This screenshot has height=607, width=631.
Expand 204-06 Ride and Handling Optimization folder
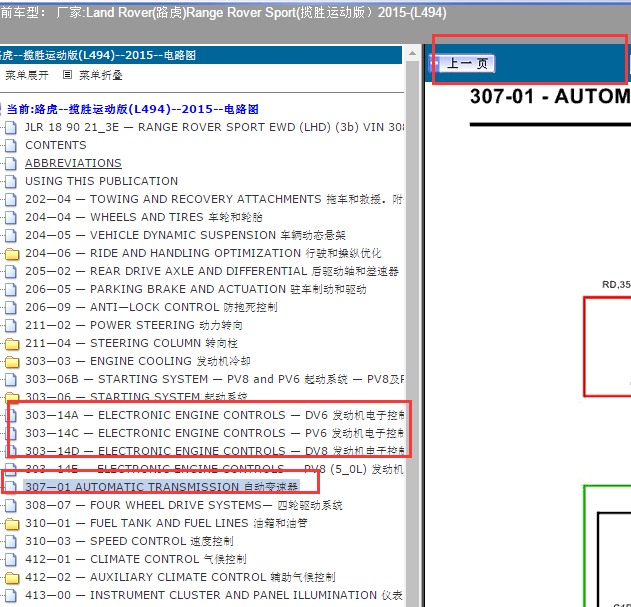203,253
